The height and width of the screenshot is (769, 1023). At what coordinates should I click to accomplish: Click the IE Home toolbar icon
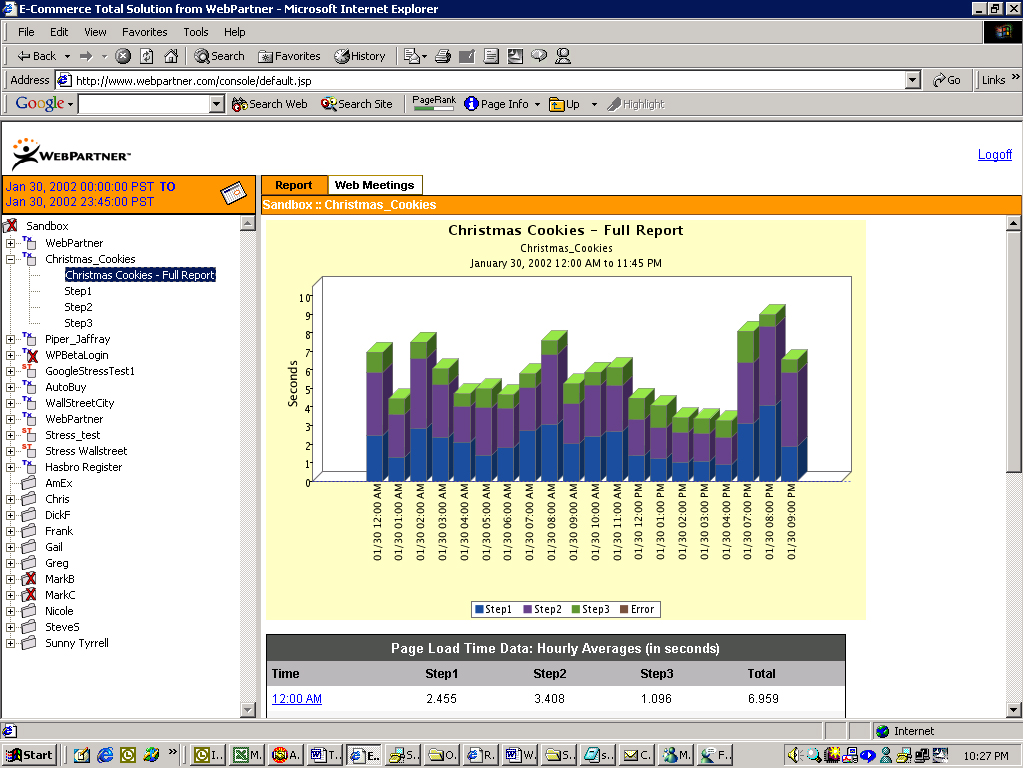click(171, 56)
